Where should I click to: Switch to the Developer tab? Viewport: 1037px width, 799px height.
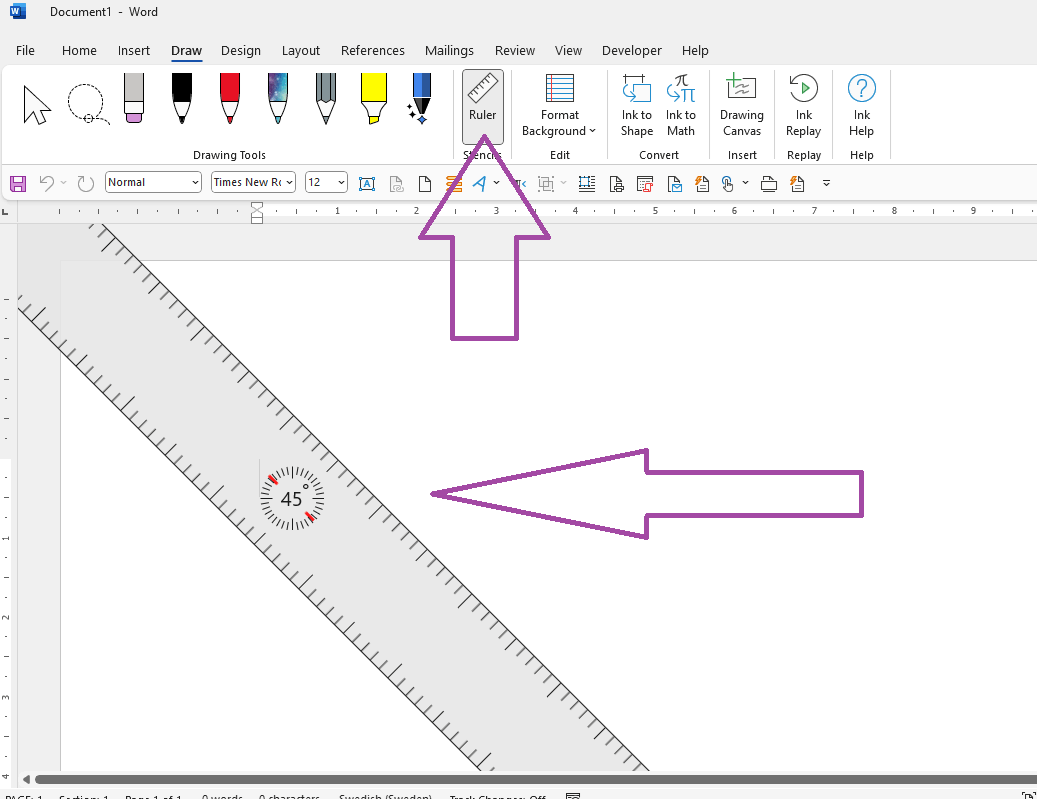pos(632,50)
